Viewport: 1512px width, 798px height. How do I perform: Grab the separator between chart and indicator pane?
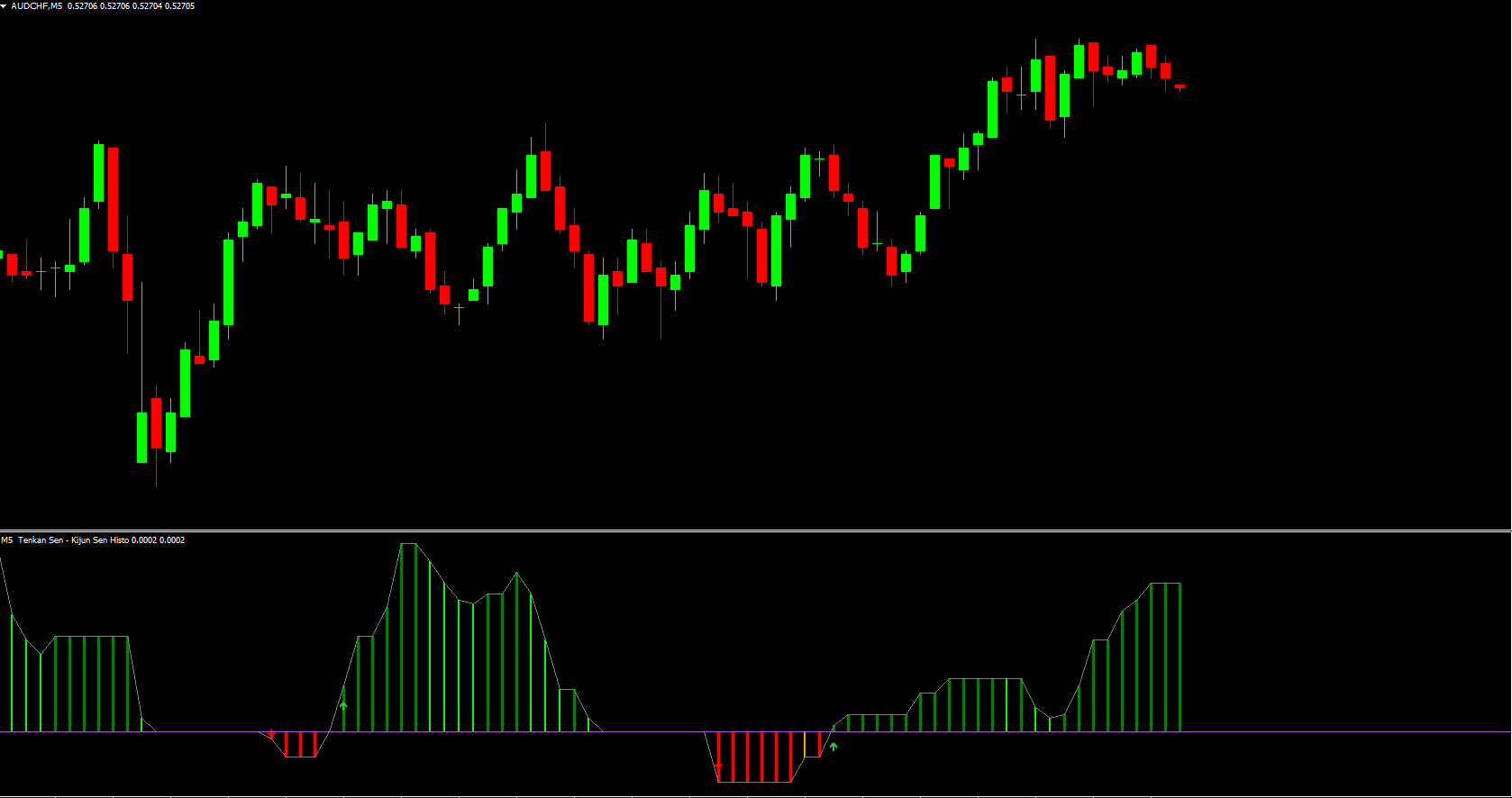(755, 530)
